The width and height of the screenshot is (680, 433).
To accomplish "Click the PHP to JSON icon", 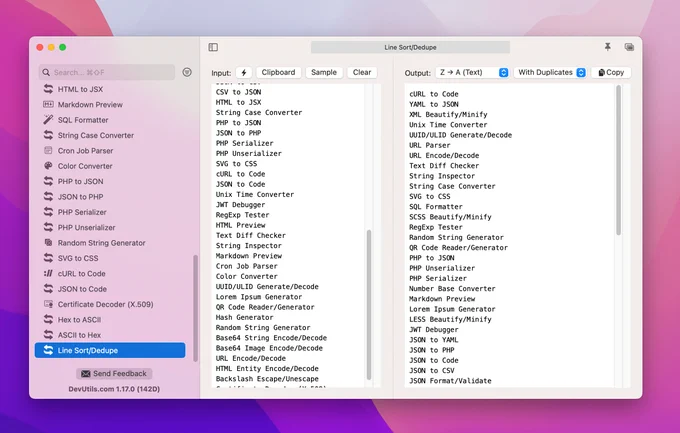I will [x=48, y=181].
